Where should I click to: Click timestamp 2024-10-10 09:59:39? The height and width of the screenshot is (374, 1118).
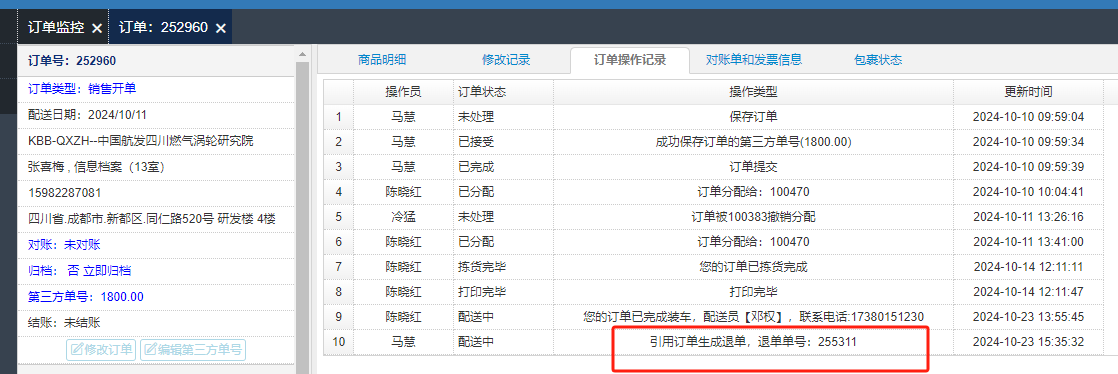(x=1028, y=167)
